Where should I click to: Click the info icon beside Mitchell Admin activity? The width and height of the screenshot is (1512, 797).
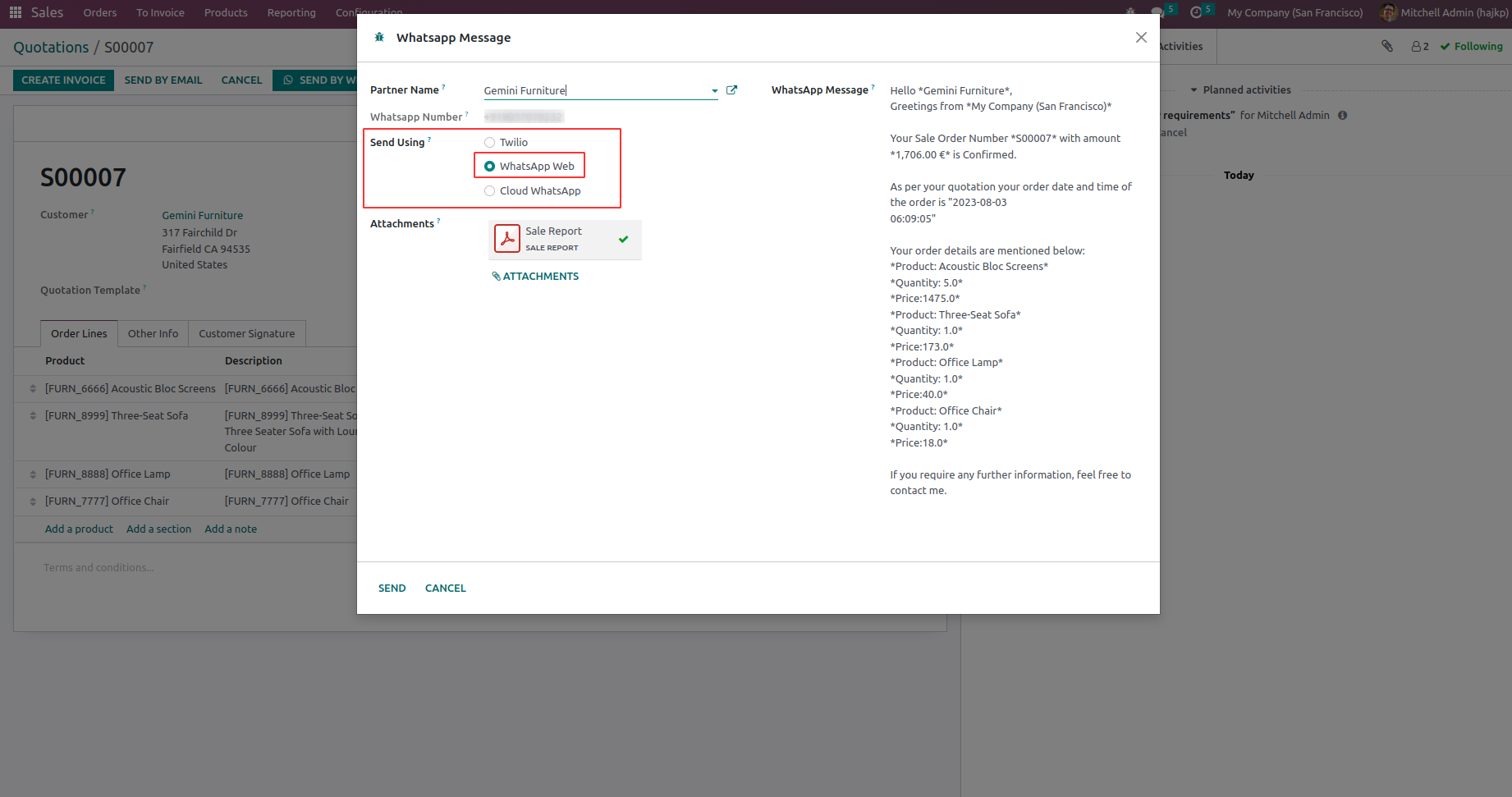tap(1343, 116)
